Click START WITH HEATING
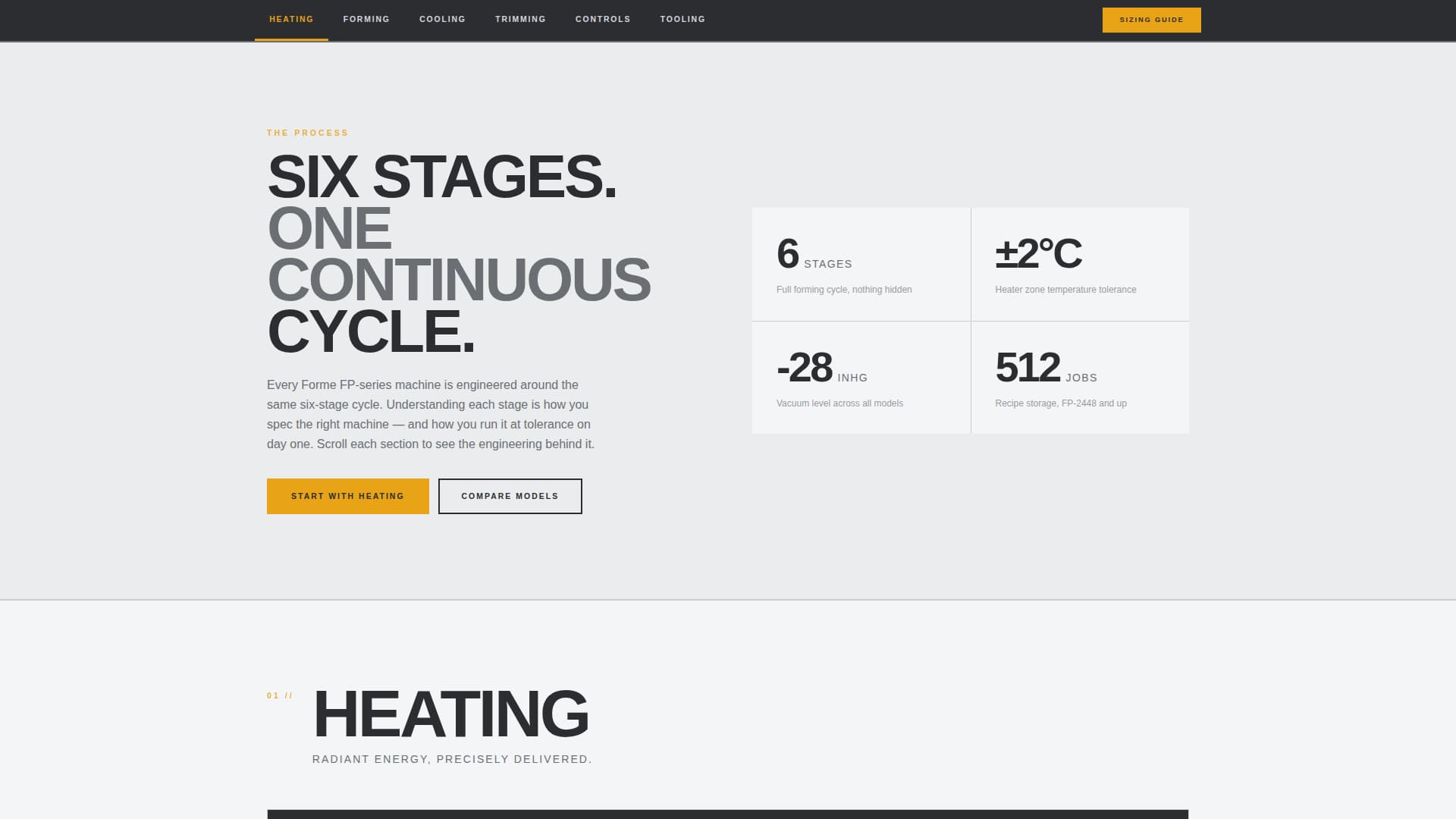 point(347,496)
